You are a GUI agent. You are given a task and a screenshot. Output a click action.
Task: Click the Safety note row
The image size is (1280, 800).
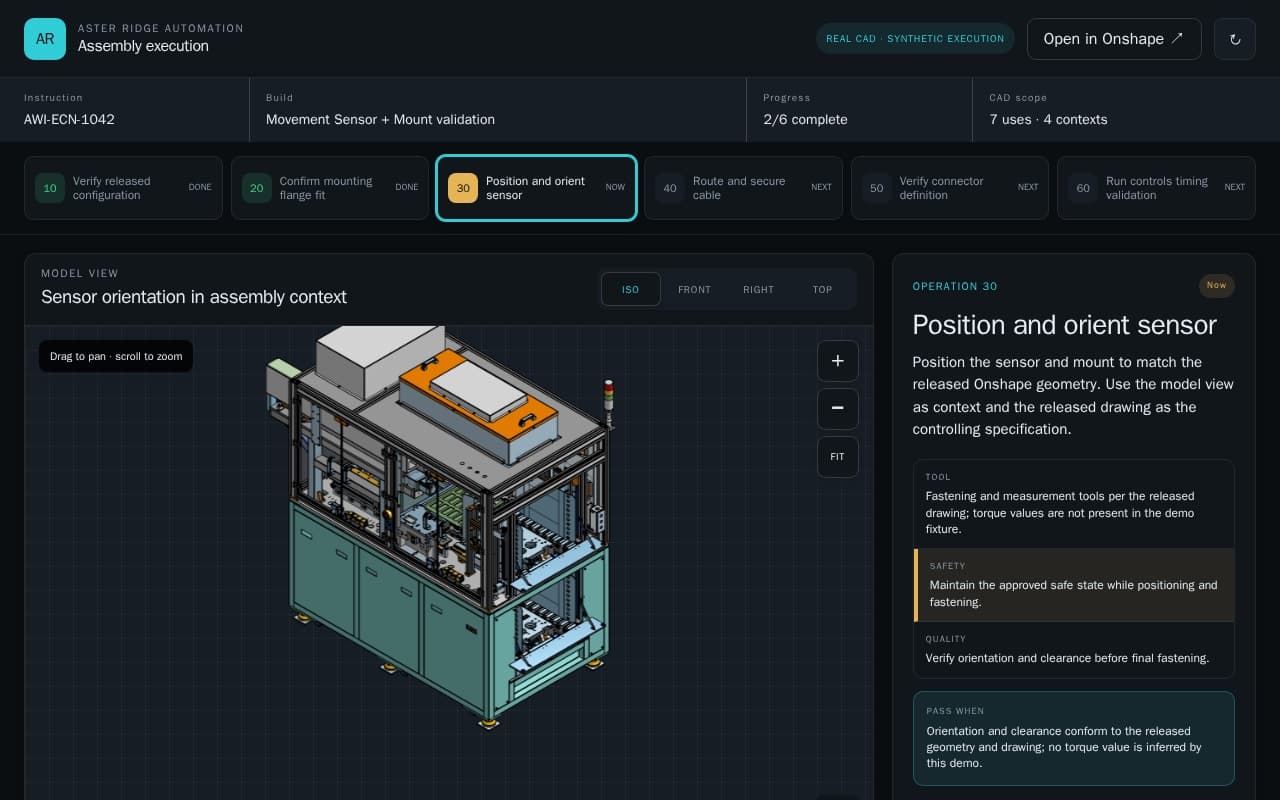(x=1074, y=585)
